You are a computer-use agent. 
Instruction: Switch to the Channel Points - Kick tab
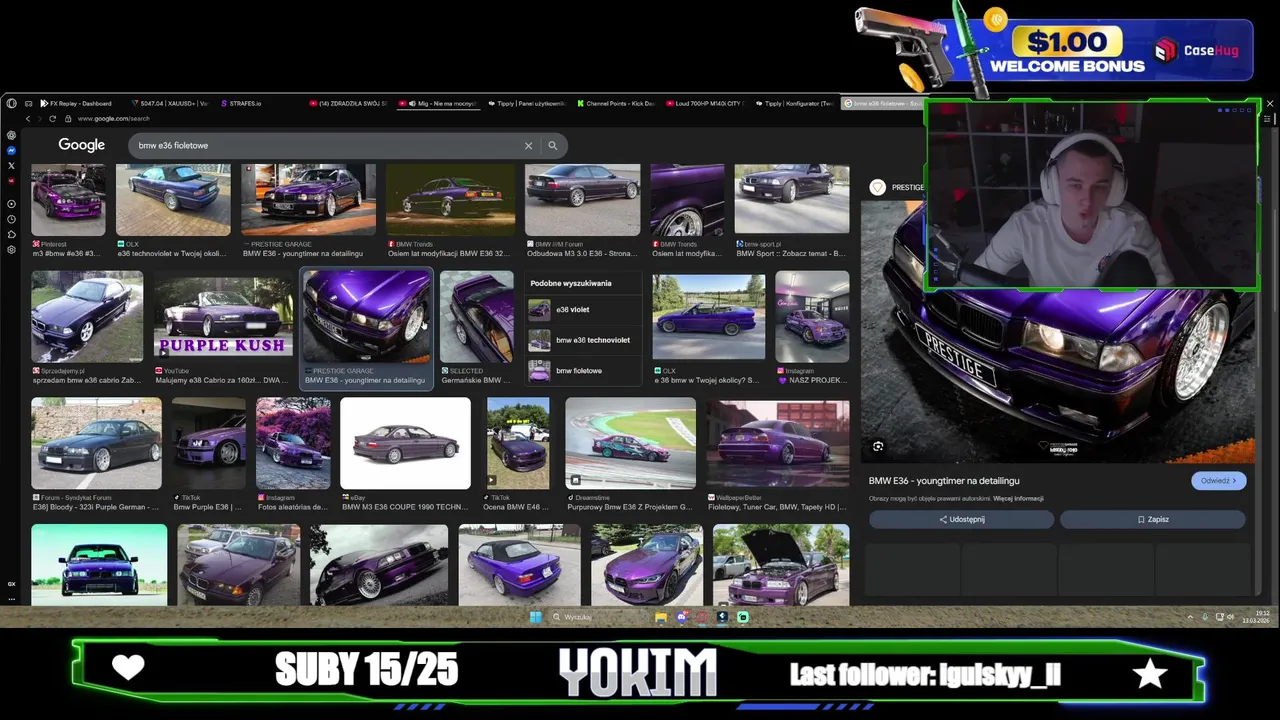(618, 103)
